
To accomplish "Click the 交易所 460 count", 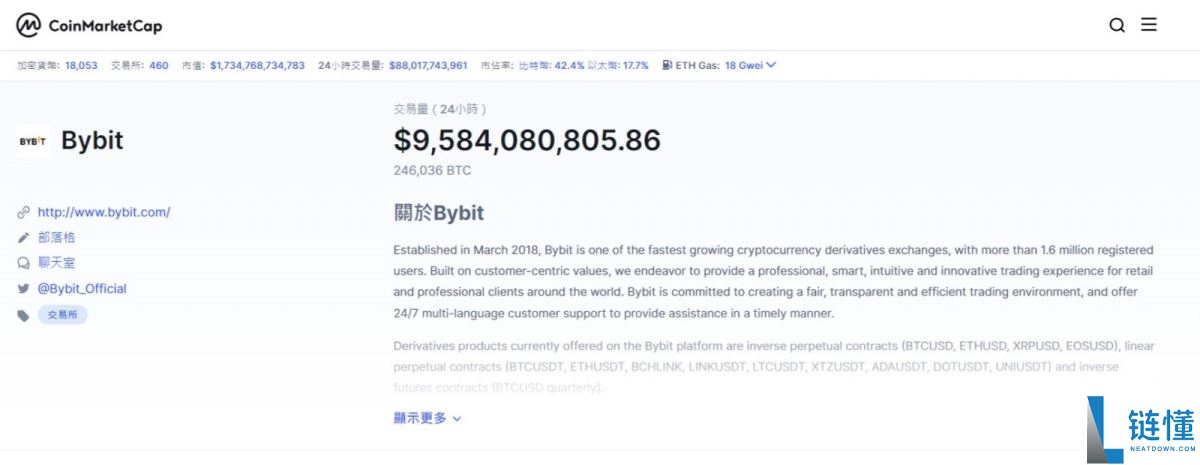I will point(159,65).
